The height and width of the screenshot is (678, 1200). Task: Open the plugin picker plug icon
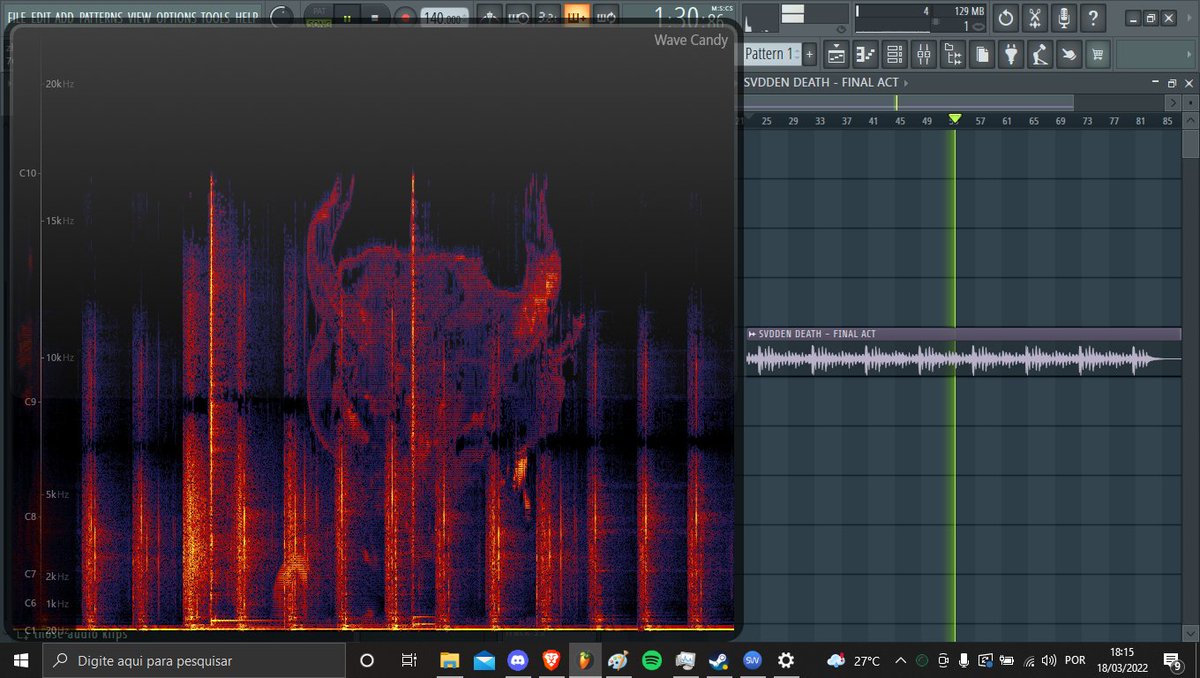1011,54
